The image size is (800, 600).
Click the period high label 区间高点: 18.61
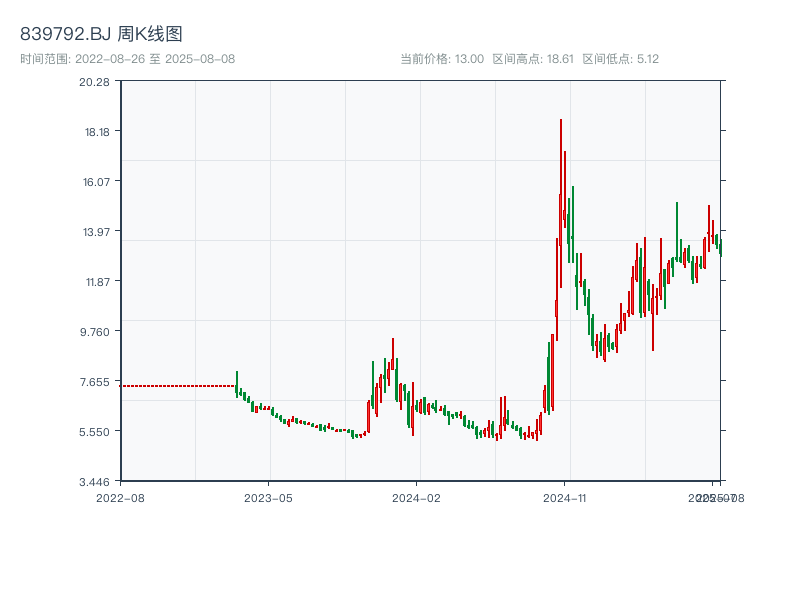coord(533,59)
